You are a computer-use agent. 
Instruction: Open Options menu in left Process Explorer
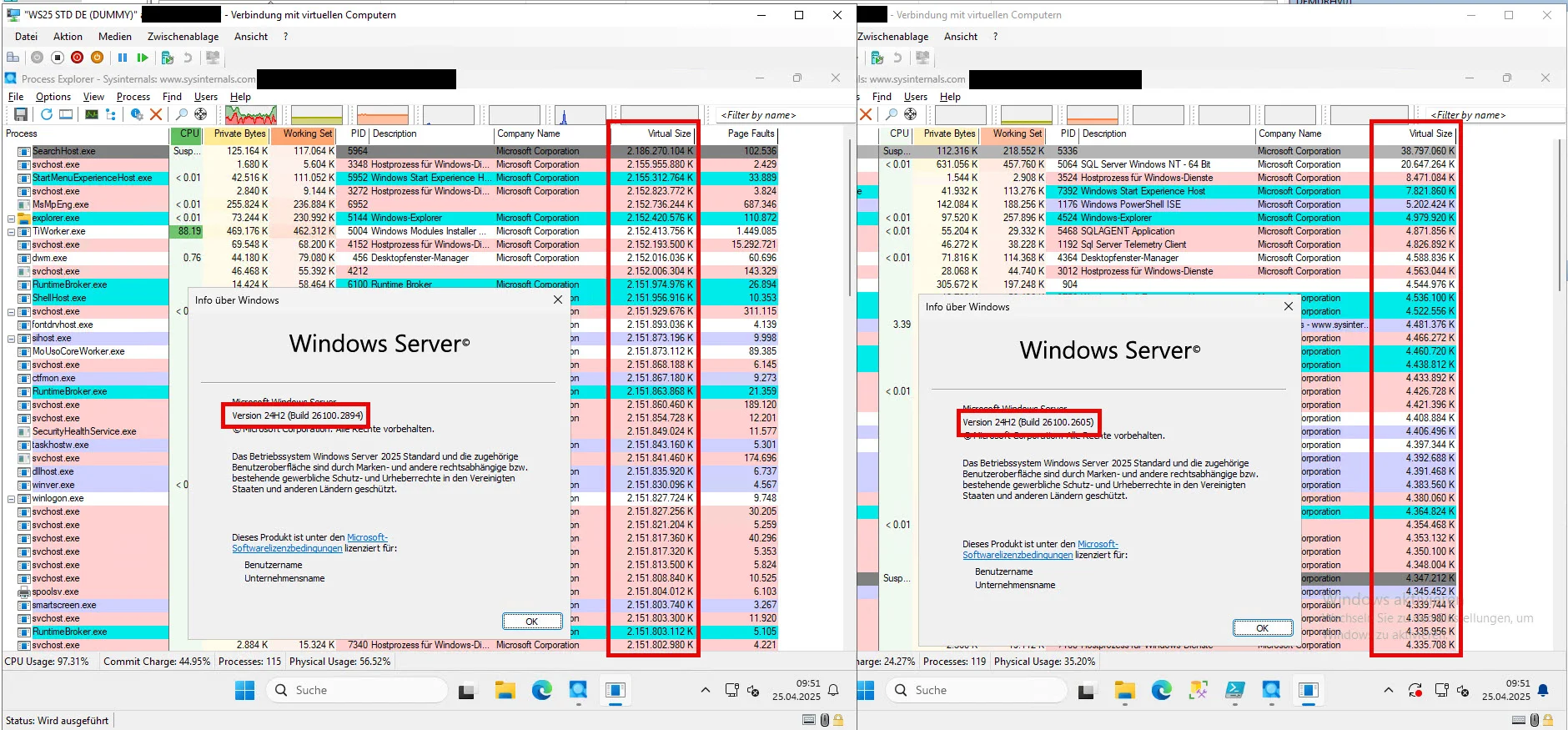point(53,97)
